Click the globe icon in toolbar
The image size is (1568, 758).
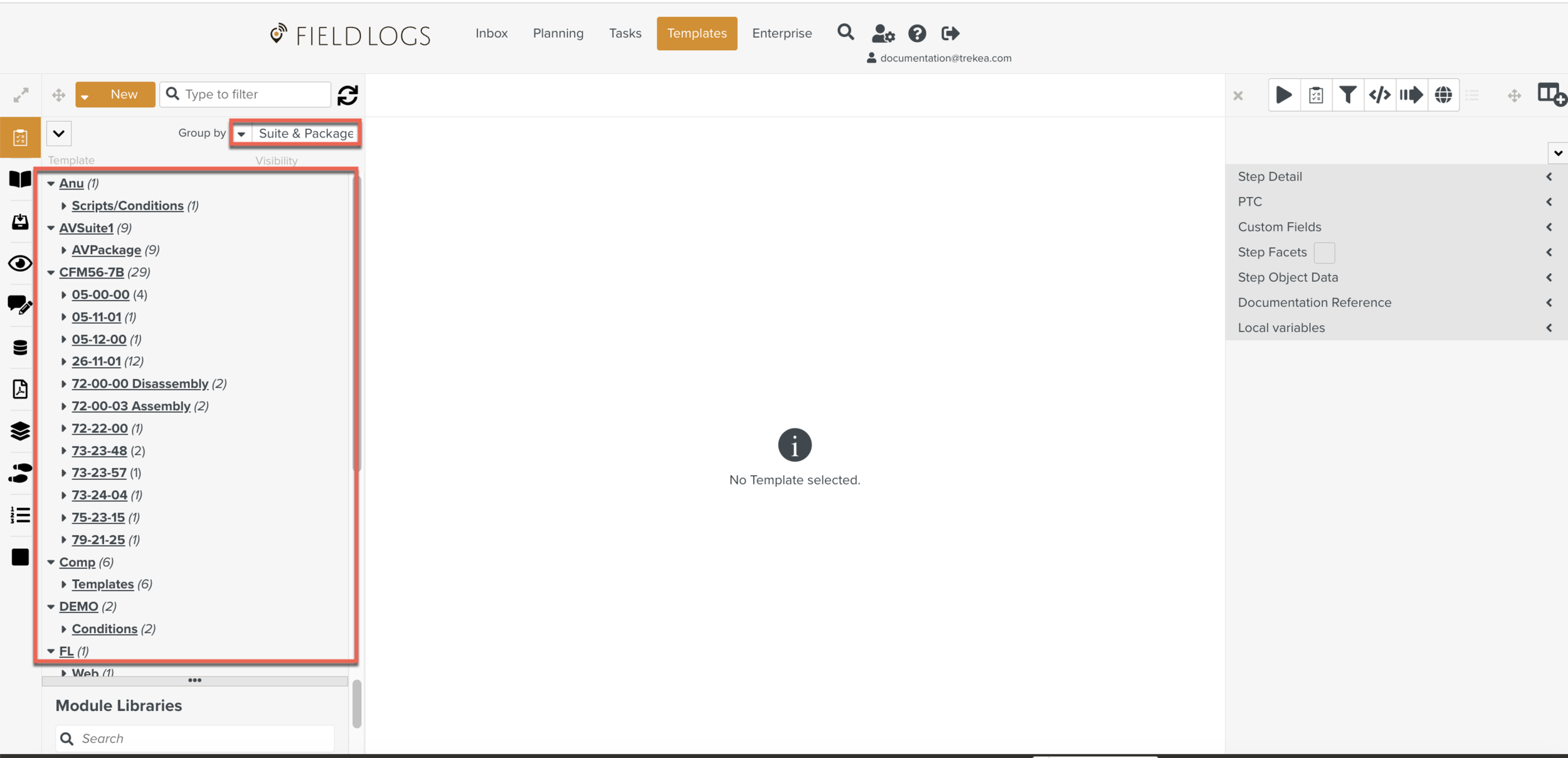pyautogui.click(x=1443, y=95)
